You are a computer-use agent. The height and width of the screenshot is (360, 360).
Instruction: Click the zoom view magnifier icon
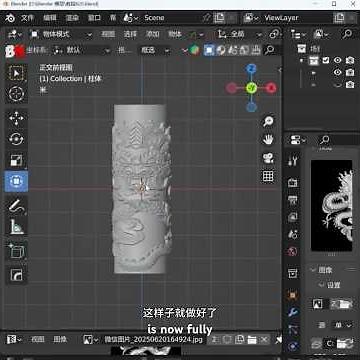coord(268,122)
